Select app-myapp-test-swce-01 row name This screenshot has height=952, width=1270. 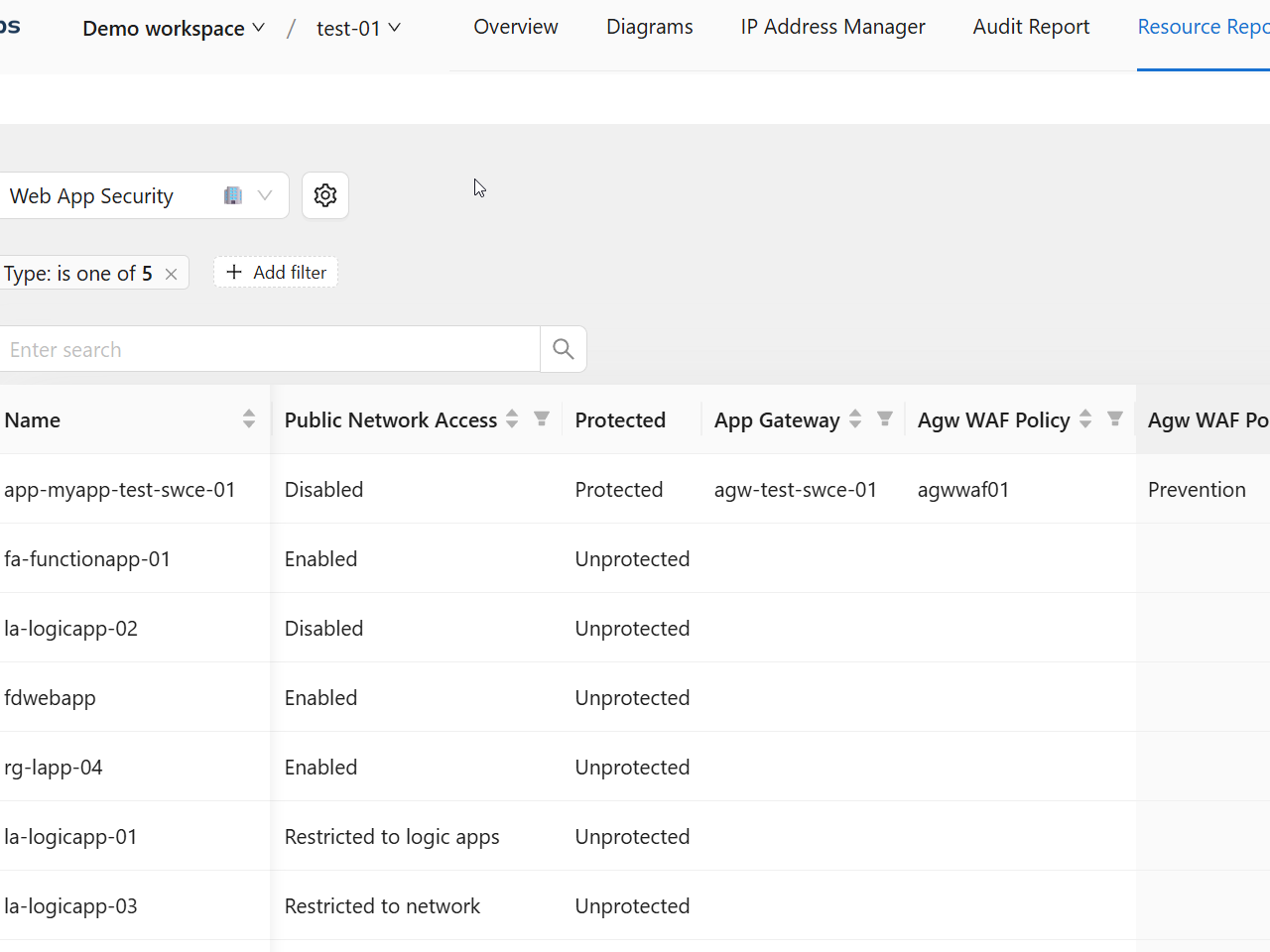[x=120, y=489]
